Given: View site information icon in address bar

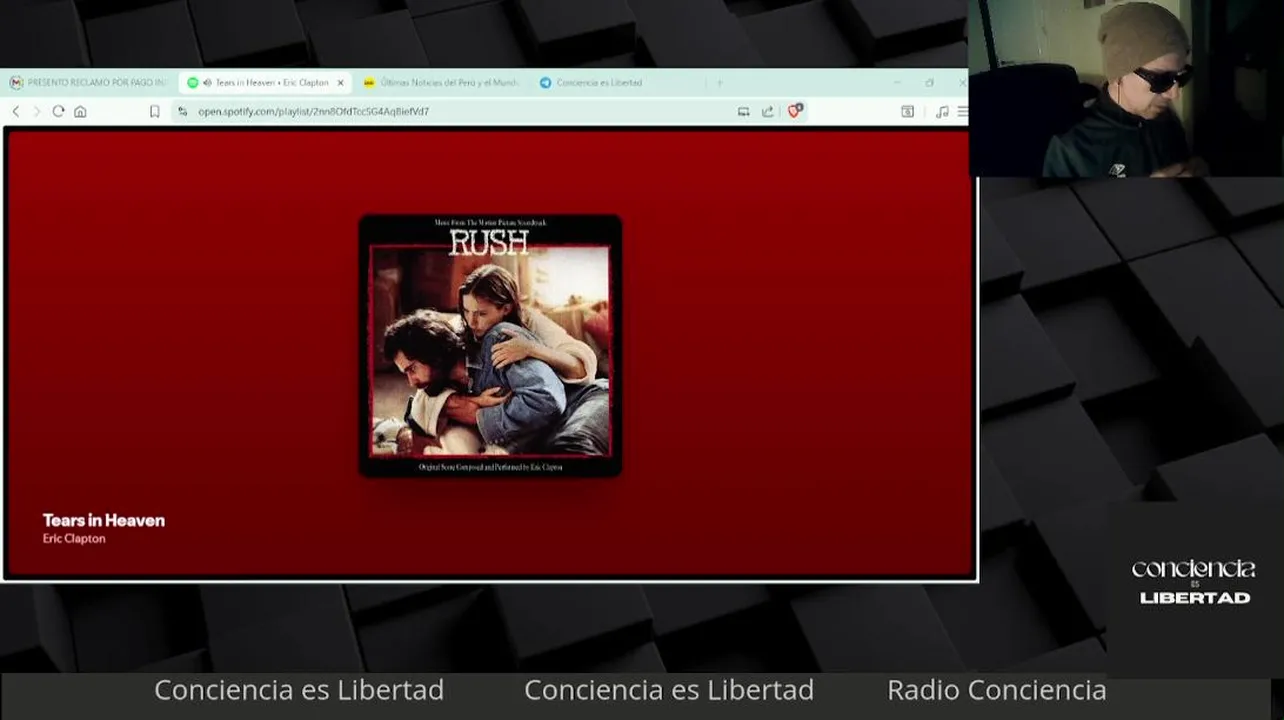Looking at the screenshot, I should click(x=182, y=111).
